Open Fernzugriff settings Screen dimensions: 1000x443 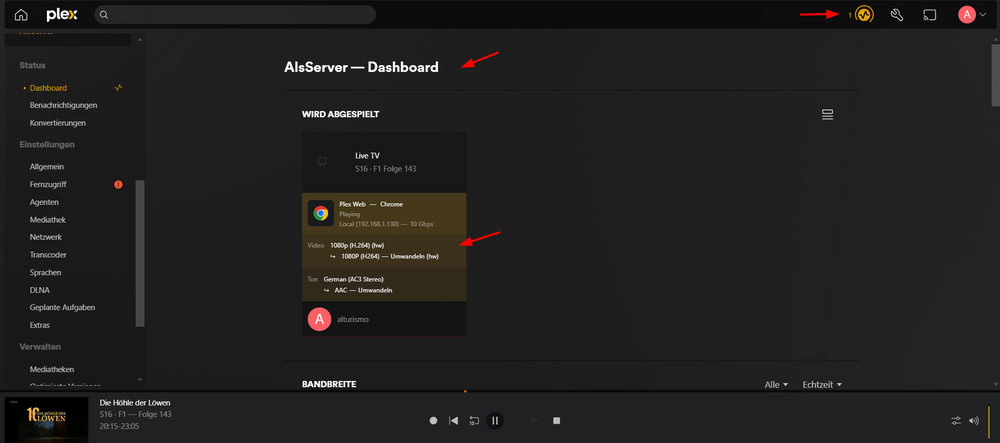(x=48, y=184)
